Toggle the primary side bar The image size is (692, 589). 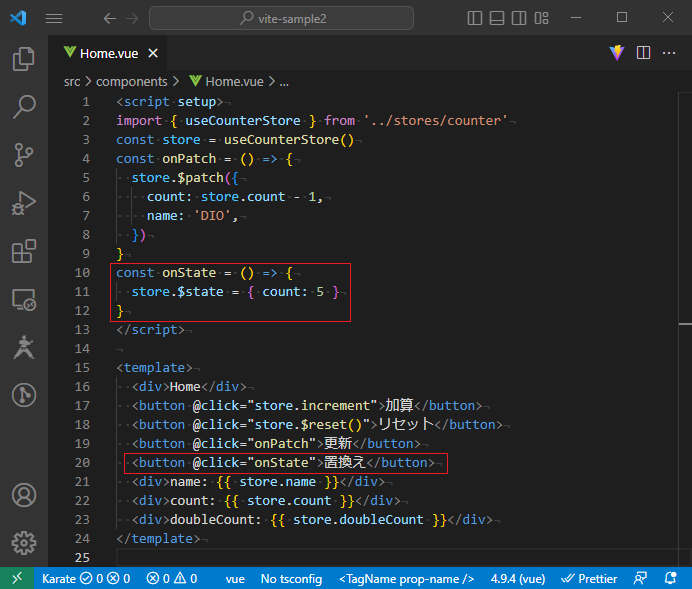tap(474, 18)
